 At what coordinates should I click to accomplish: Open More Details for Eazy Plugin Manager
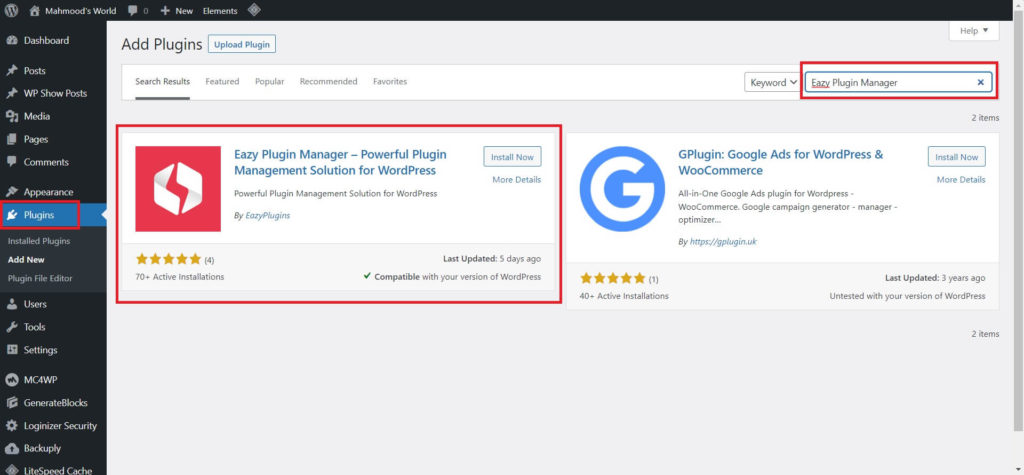pos(517,180)
